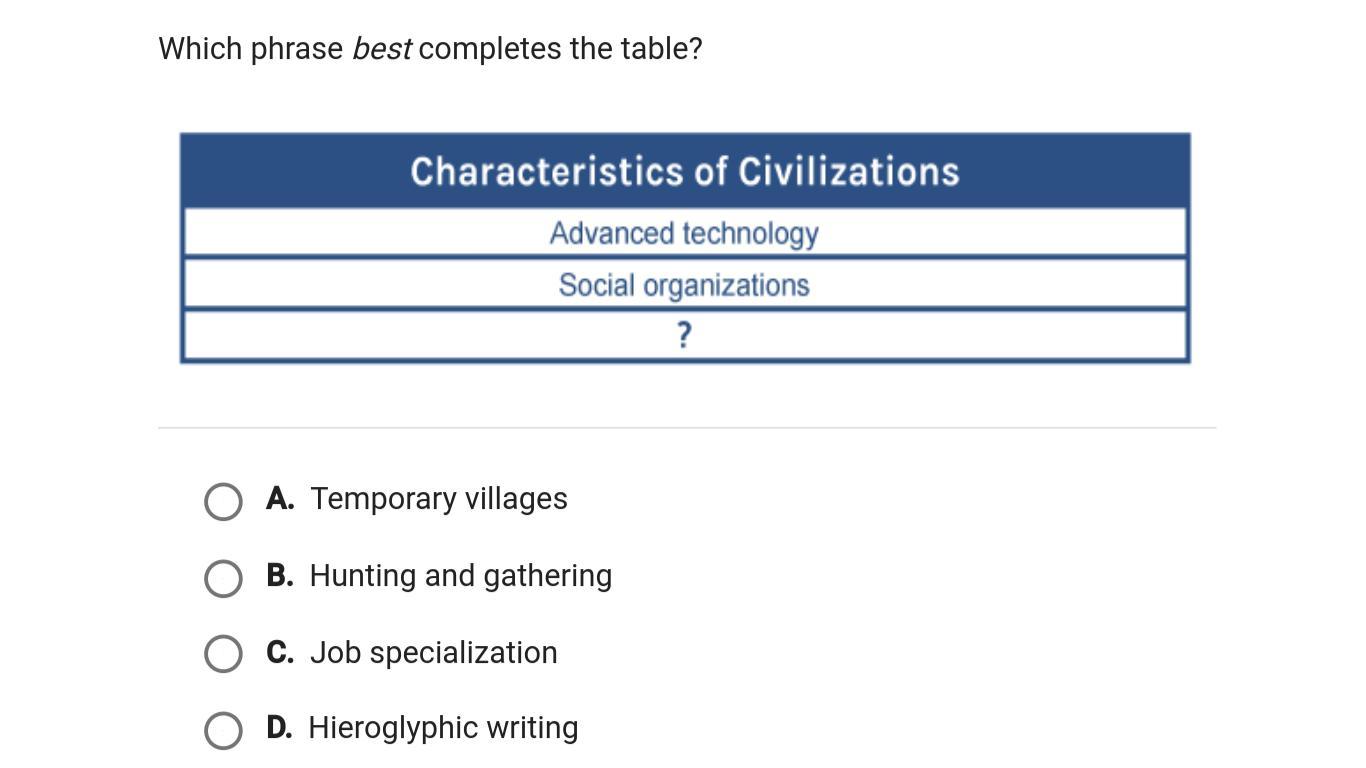Pick the 'Hieroglyphic writing' answer label

pyautogui.click(x=442, y=727)
